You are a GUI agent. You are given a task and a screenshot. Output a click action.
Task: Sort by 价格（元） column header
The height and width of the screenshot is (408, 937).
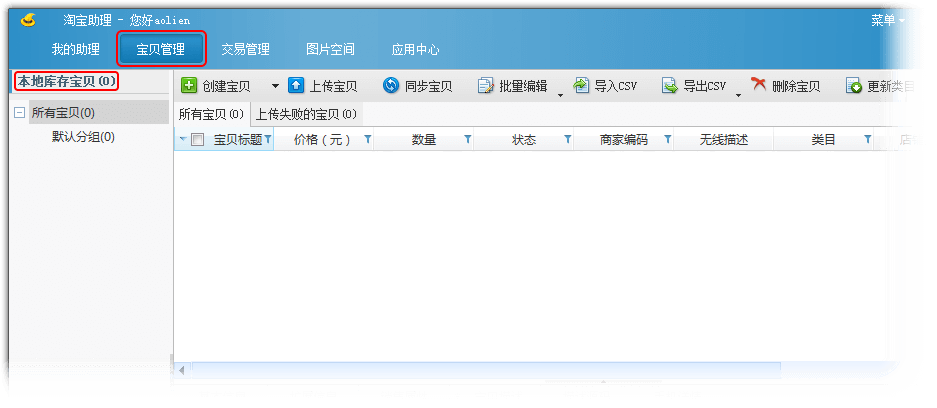323,140
